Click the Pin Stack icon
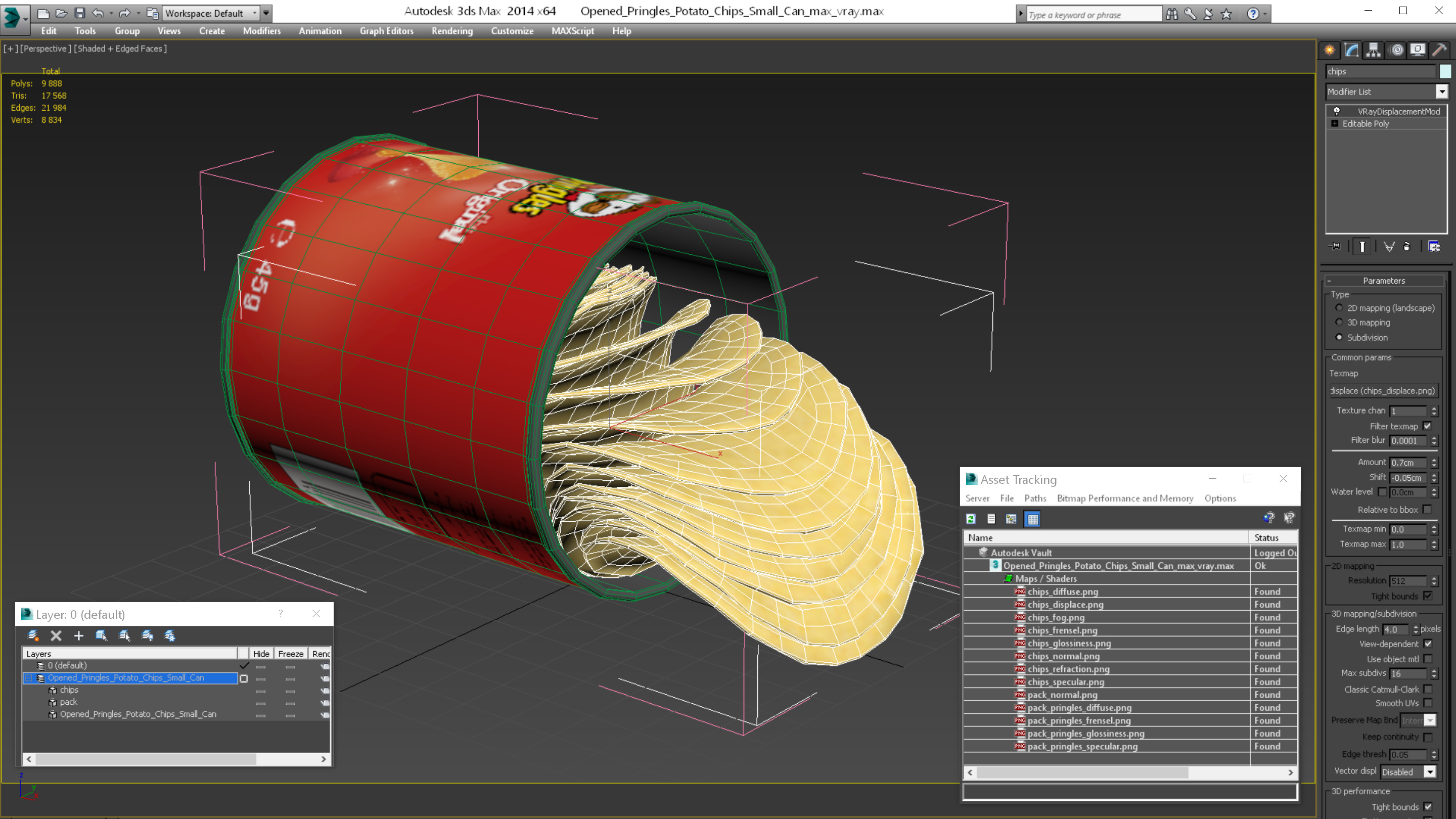 point(1336,246)
